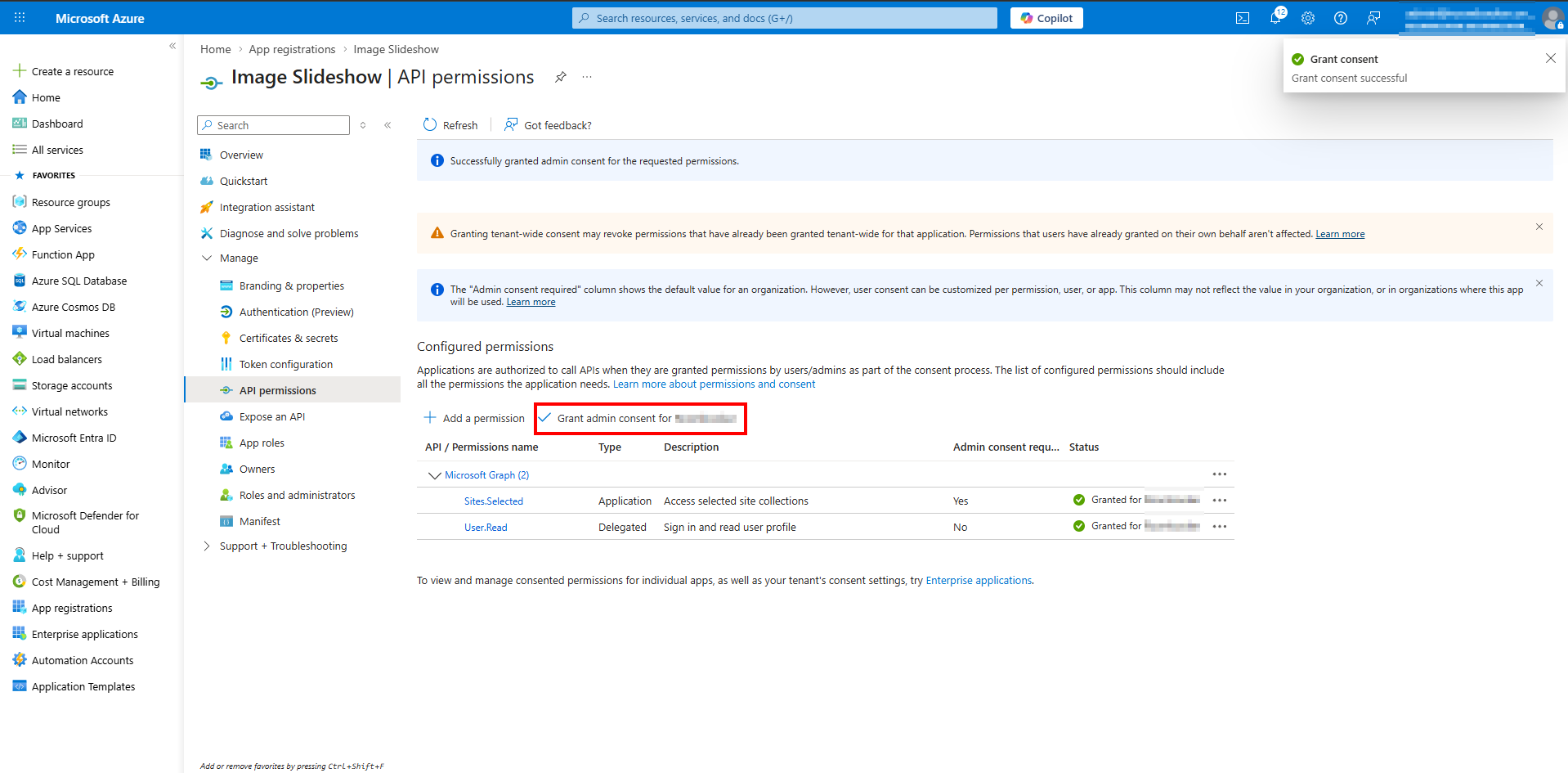
Task: Go to Expose an API page
Action: coord(272,417)
